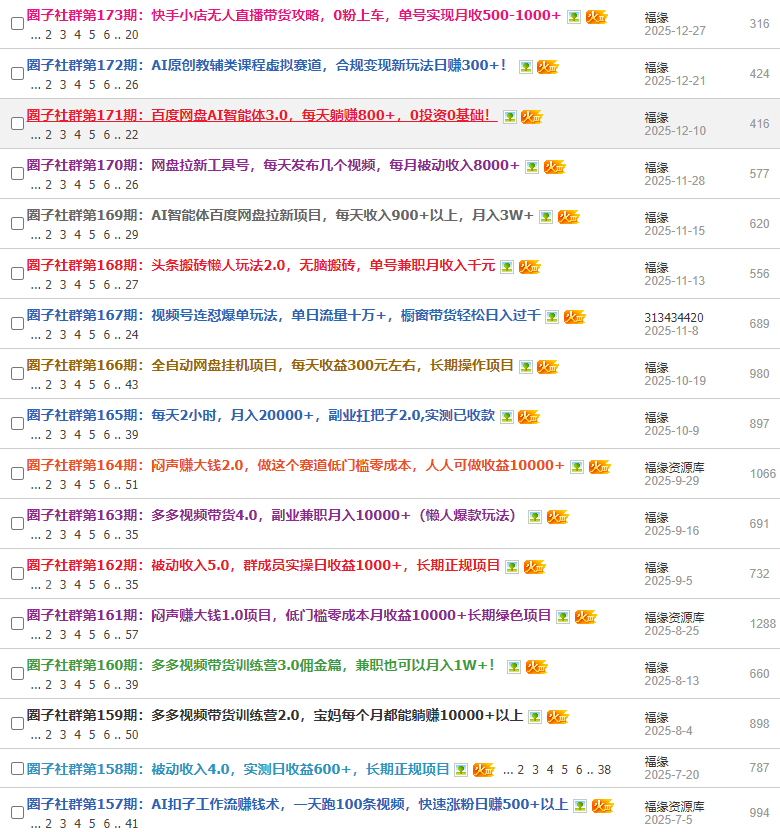The image size is (780, 832).
Task: Click the image attachment icon on thread 第160期
Action: click(513, 667)
